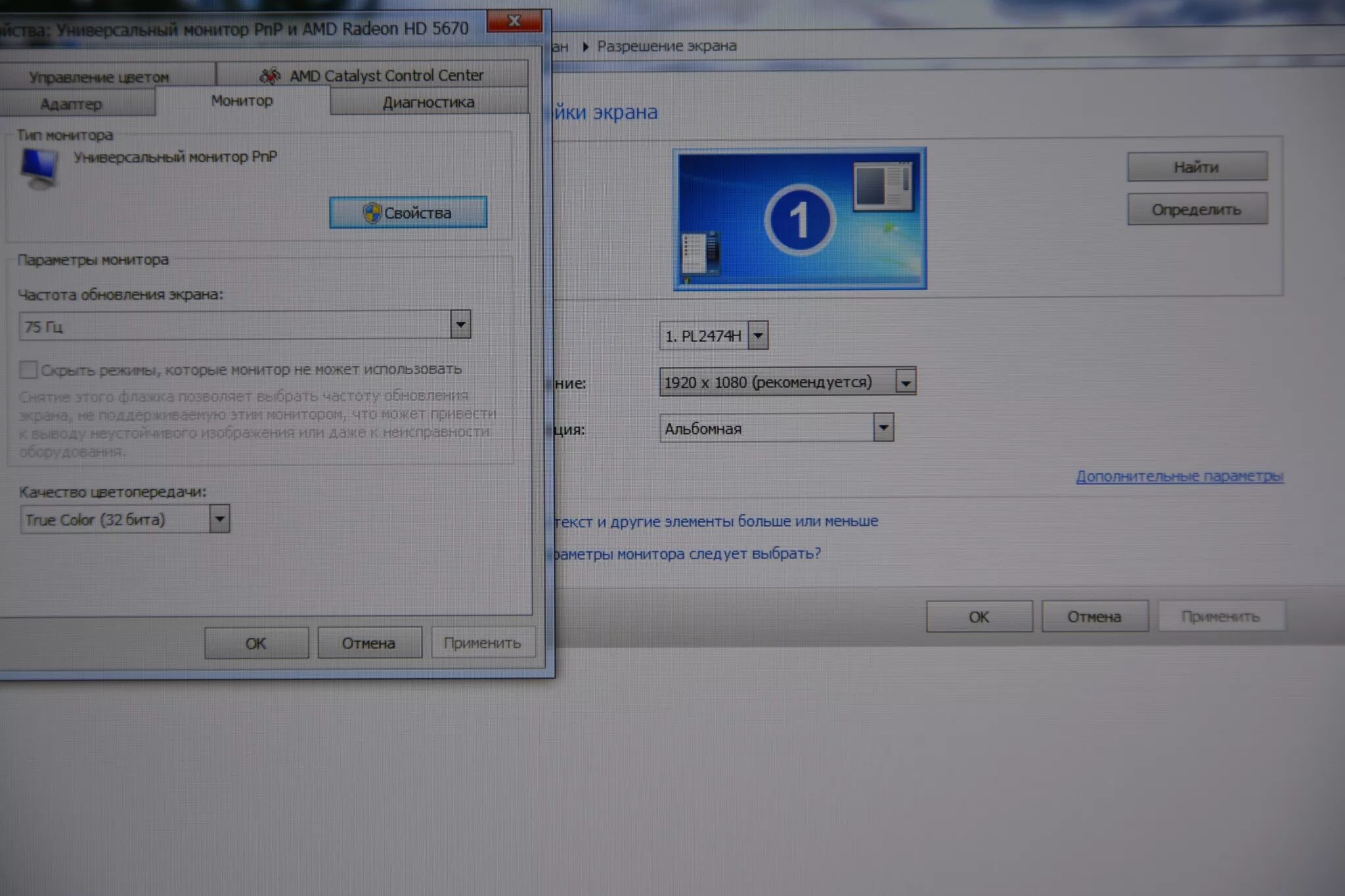The height and width of the screenshot is (896, 1345).
Task: Click the link about resizing text elements
Action: 716,521
